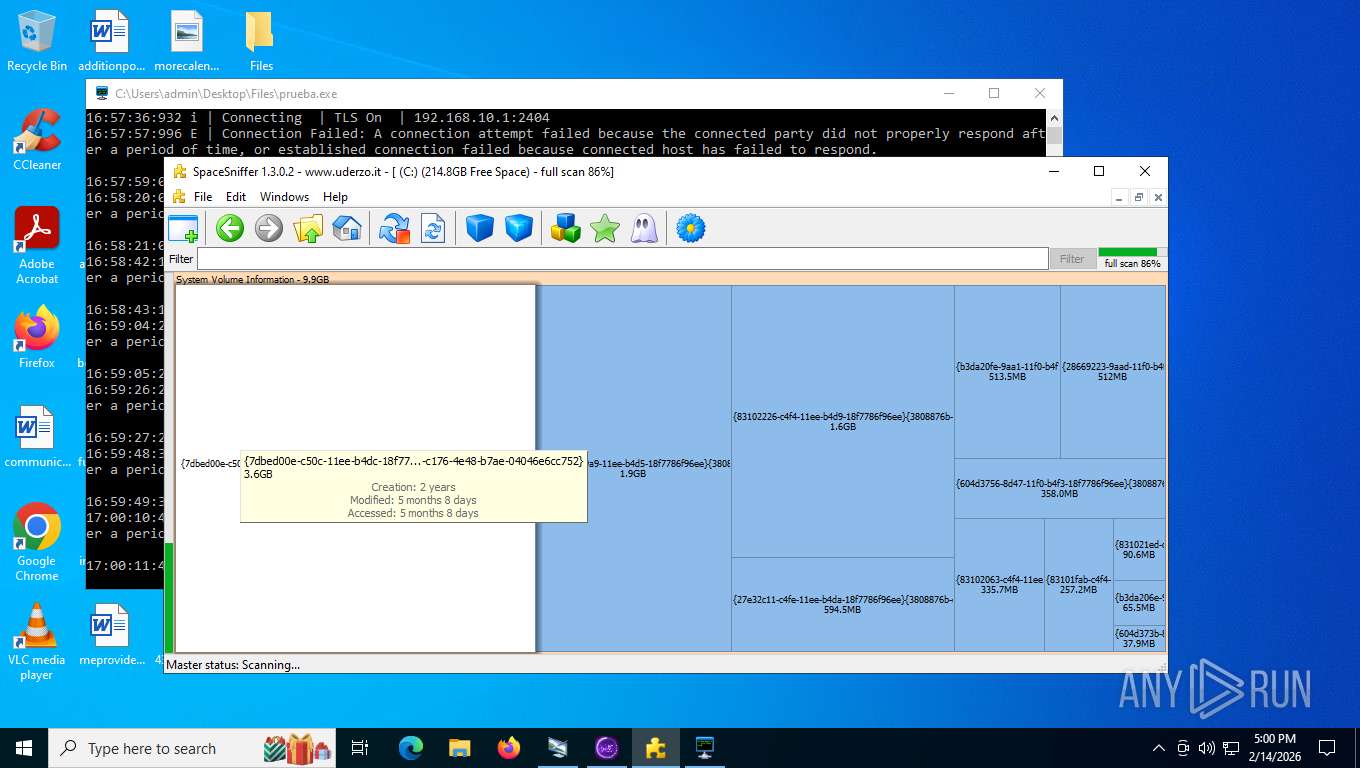Select the meprovide… Word document on desktop
The width and height of the screenshot is (1360, 768).
pyautogui.click(x=111, y=635)
